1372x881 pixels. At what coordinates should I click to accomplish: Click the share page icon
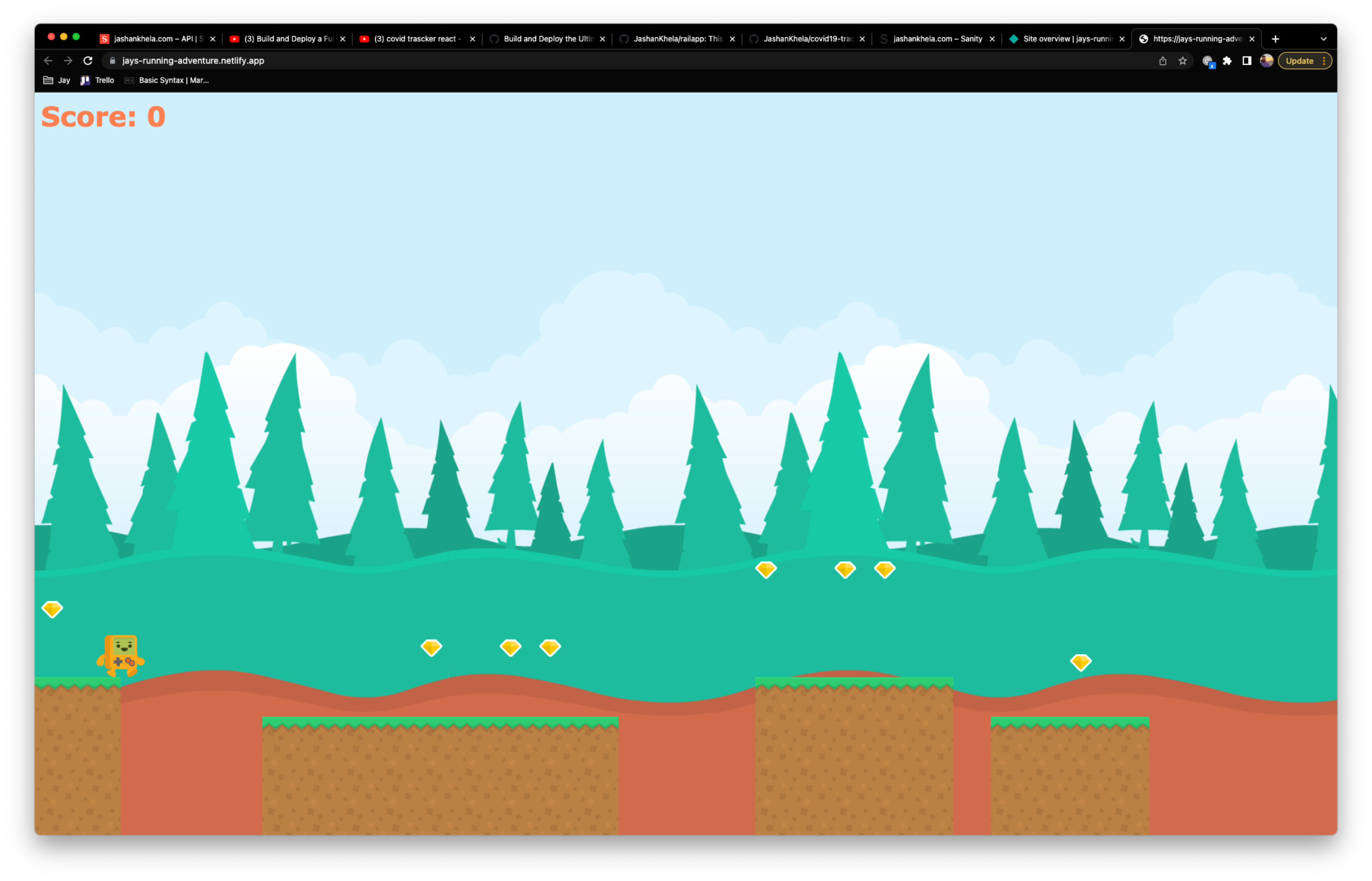pyautogui.click(x=1163, y=61)
